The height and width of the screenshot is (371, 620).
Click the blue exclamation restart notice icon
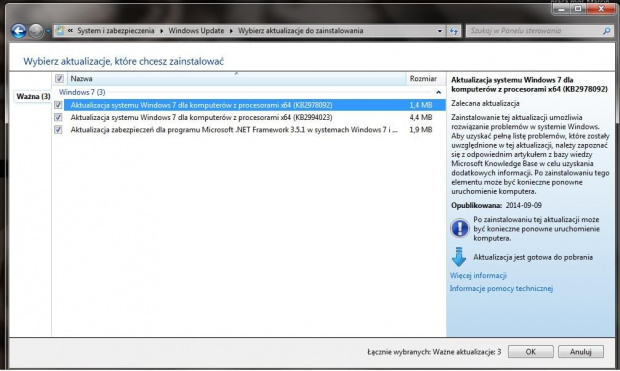click(x=459, y=228)
